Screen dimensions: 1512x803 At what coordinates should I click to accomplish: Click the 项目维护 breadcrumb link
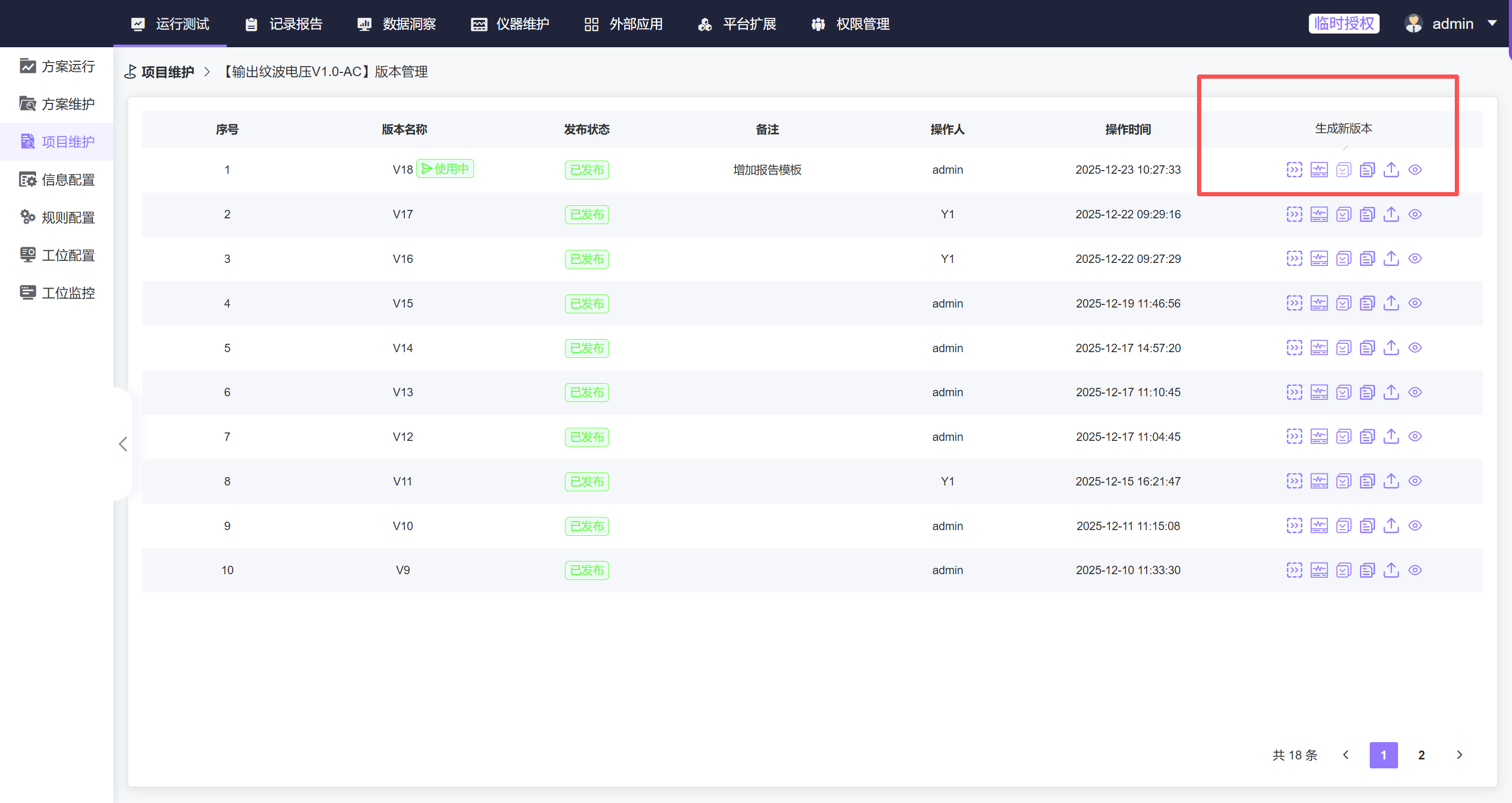click(167, 71)
